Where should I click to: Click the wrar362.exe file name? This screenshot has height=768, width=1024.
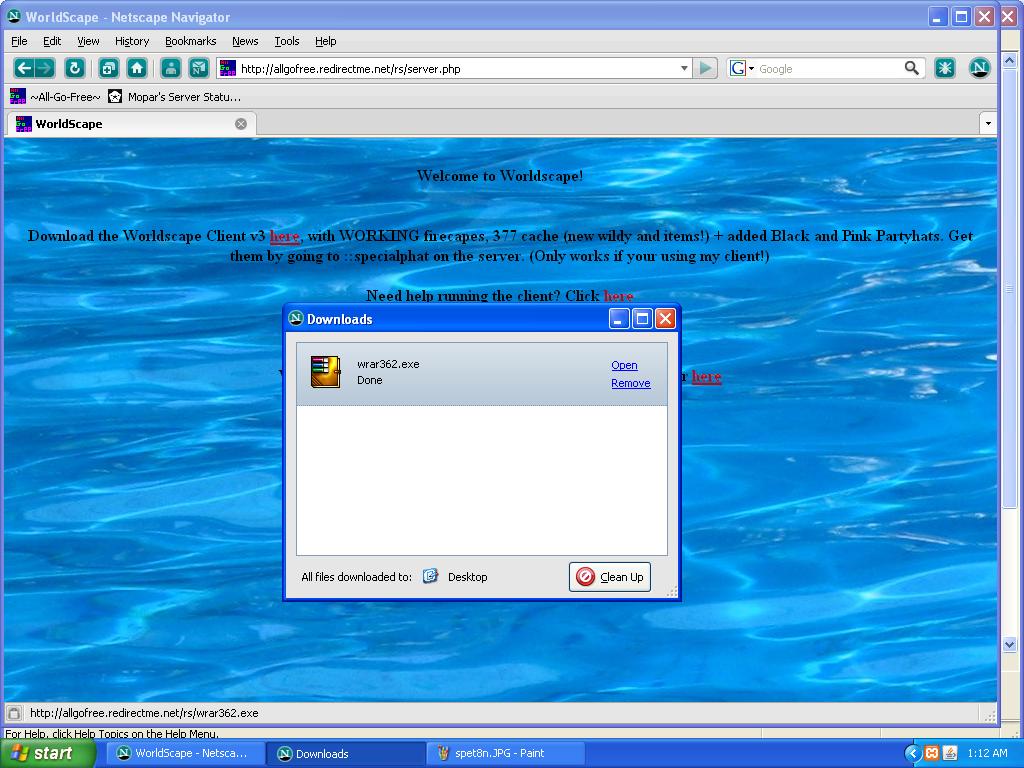388,364
